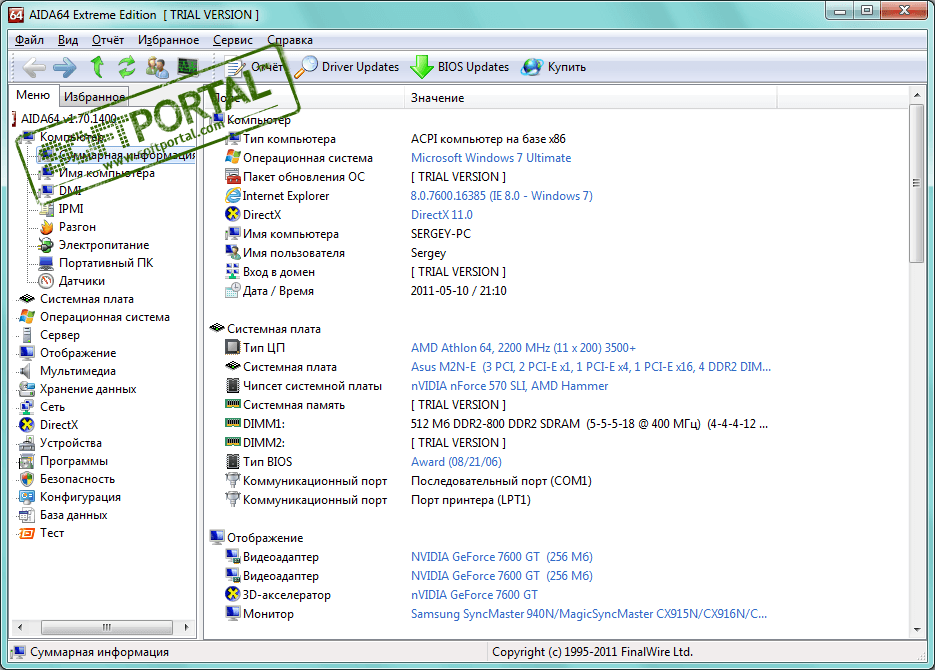The width and height of the screenshot is (935, 670).
Task: Select the Тип BIOS row label
Action: click(x=267, y=461)
